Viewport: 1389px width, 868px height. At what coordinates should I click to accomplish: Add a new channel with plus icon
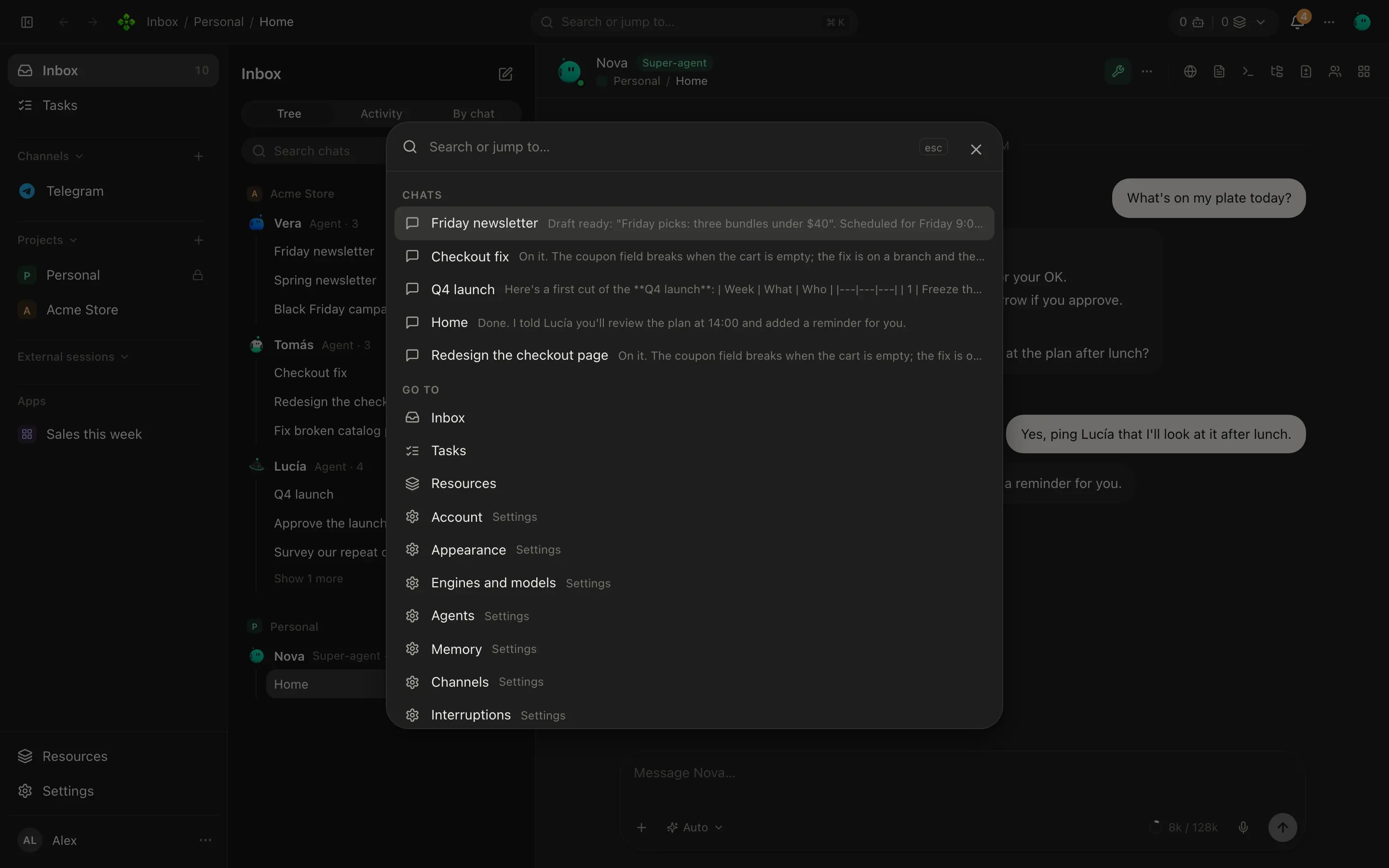(199, 156)
